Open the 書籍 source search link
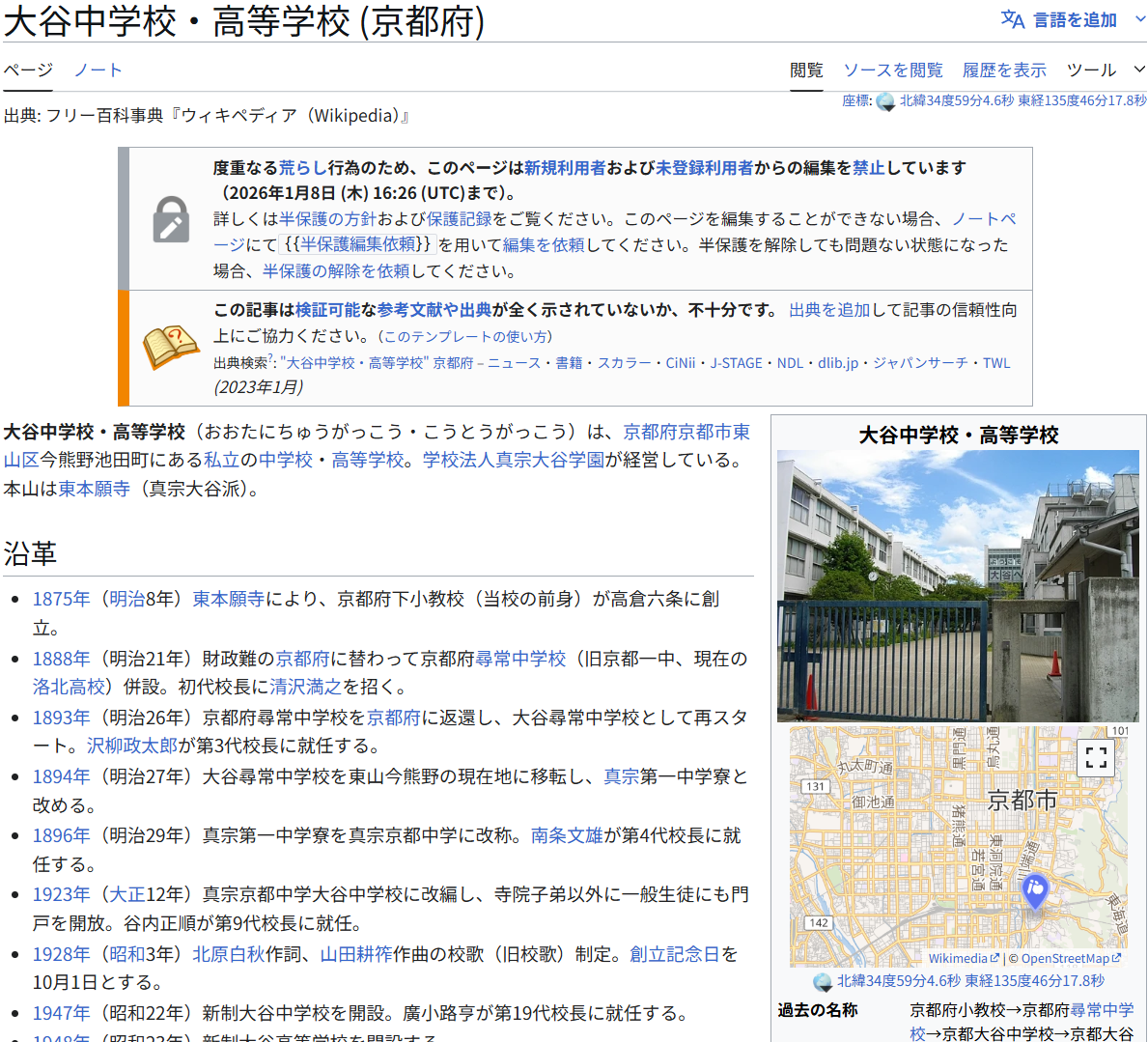Image resolution: width=1148 pixels, height=1042 pixels. [x=569, y=363]
